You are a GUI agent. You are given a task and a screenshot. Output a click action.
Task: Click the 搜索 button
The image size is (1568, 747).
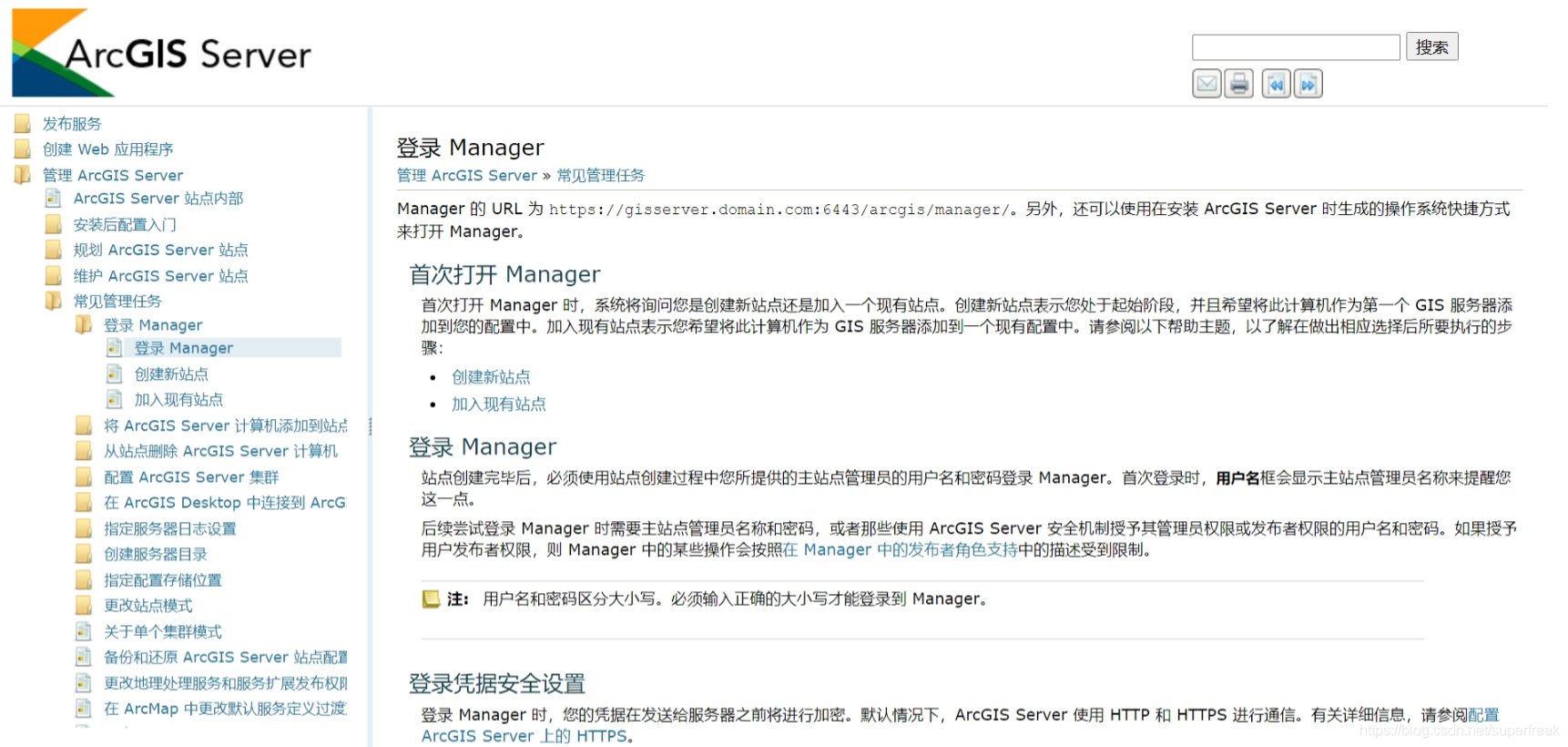(1432, 46)
